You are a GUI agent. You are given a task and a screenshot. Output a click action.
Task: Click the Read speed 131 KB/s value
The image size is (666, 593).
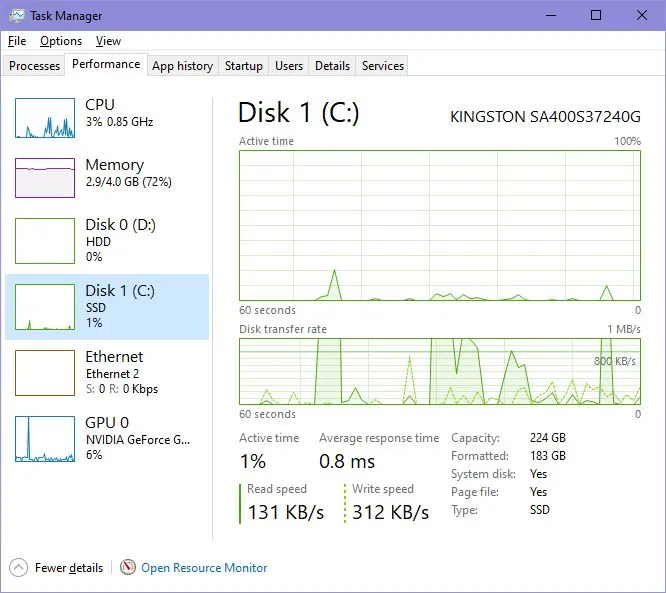pyautogui.click(x=286, y=512)
